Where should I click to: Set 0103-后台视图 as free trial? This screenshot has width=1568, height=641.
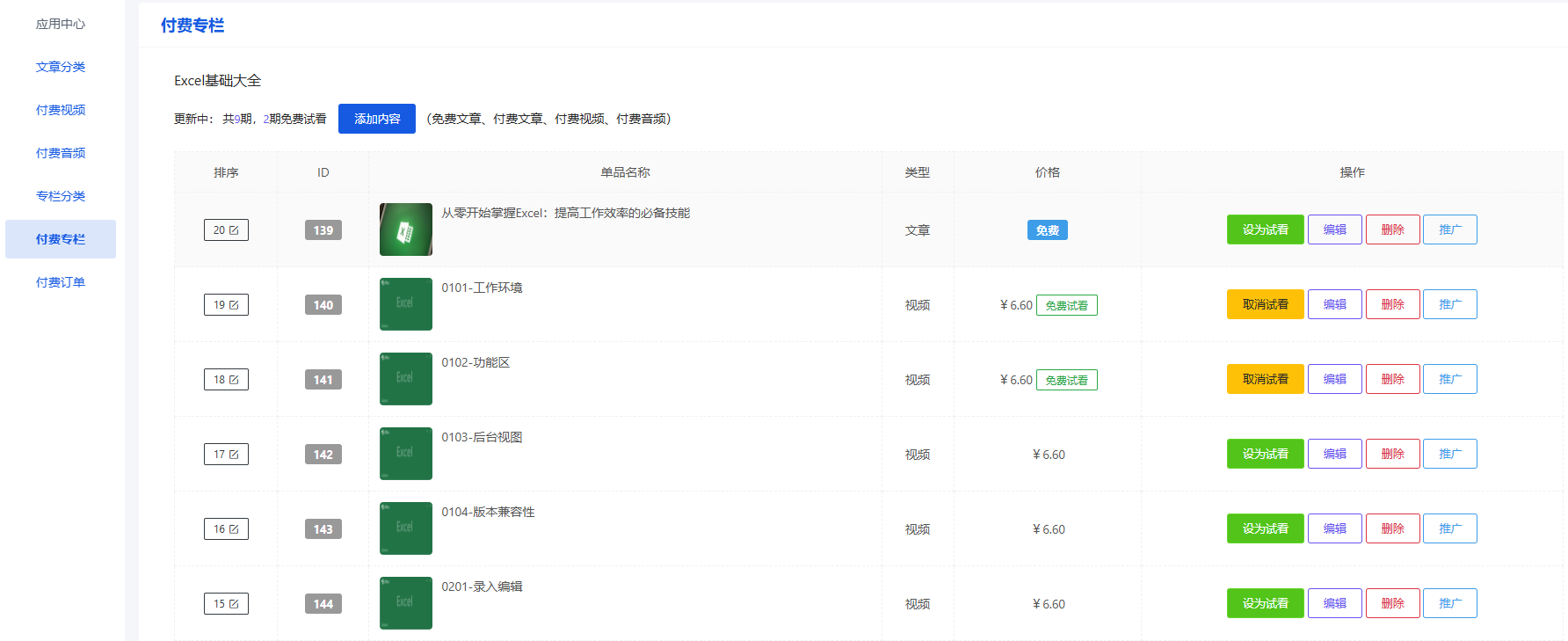pyautogui.click(x=1265, y=454)
